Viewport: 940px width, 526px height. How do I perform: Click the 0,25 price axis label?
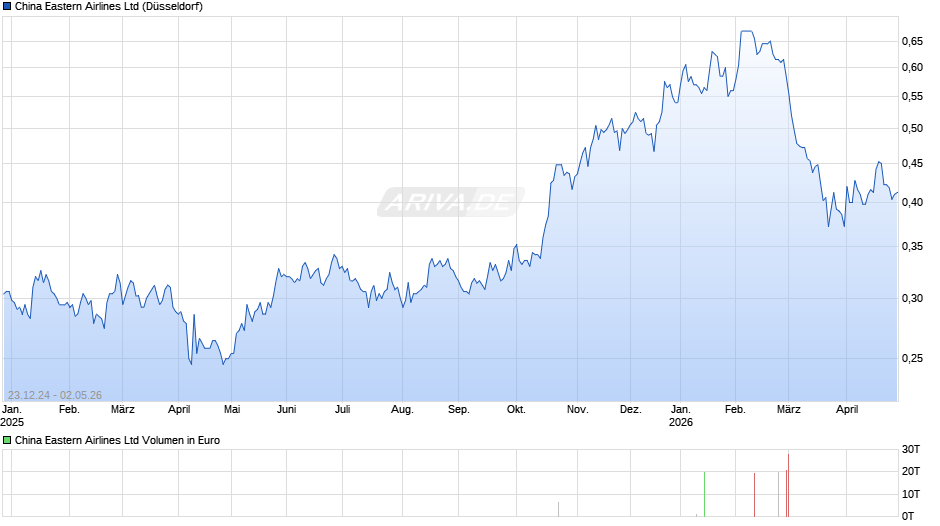point(912,359)
